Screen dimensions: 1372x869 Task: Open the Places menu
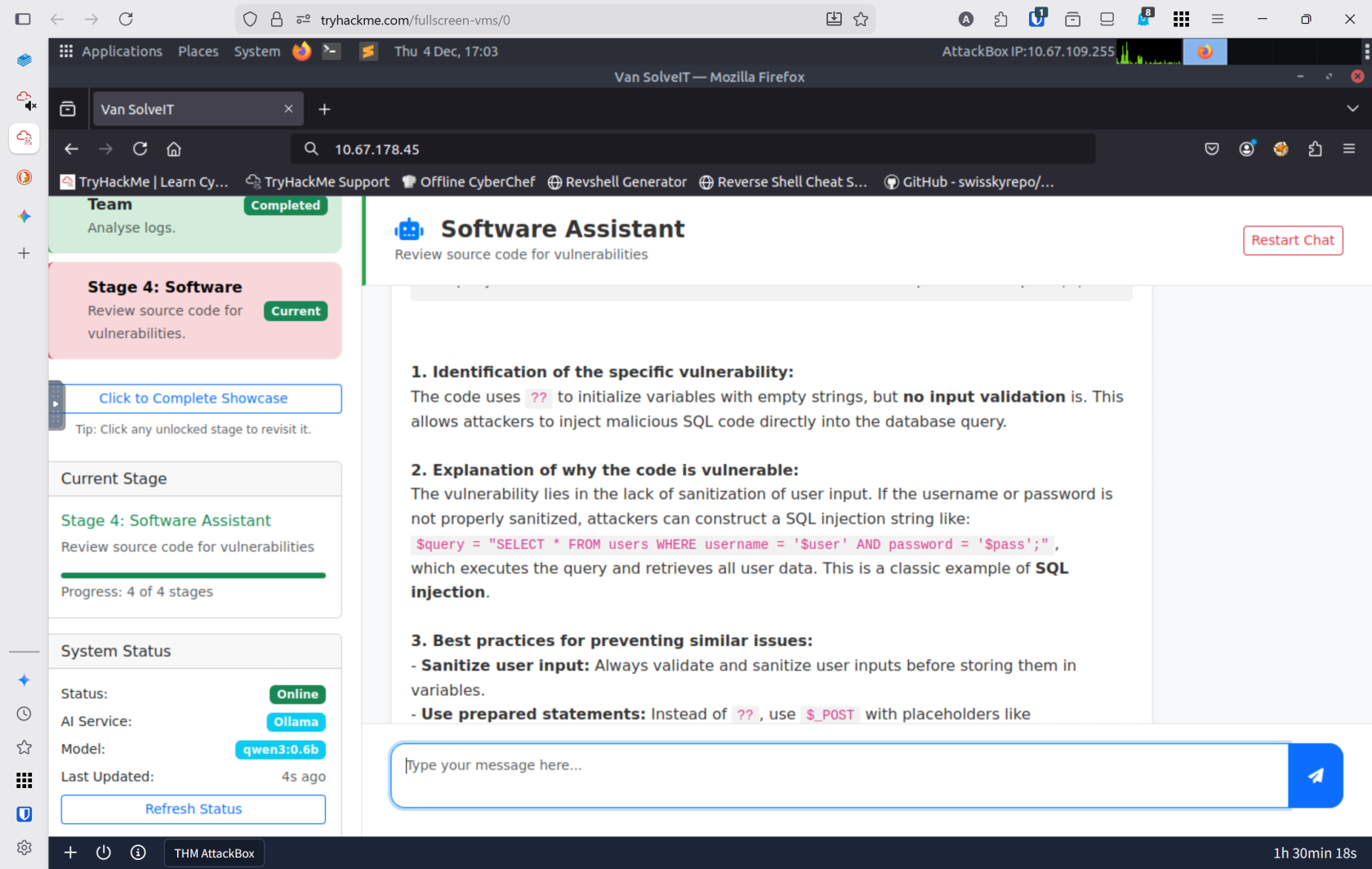pos(198,51)
